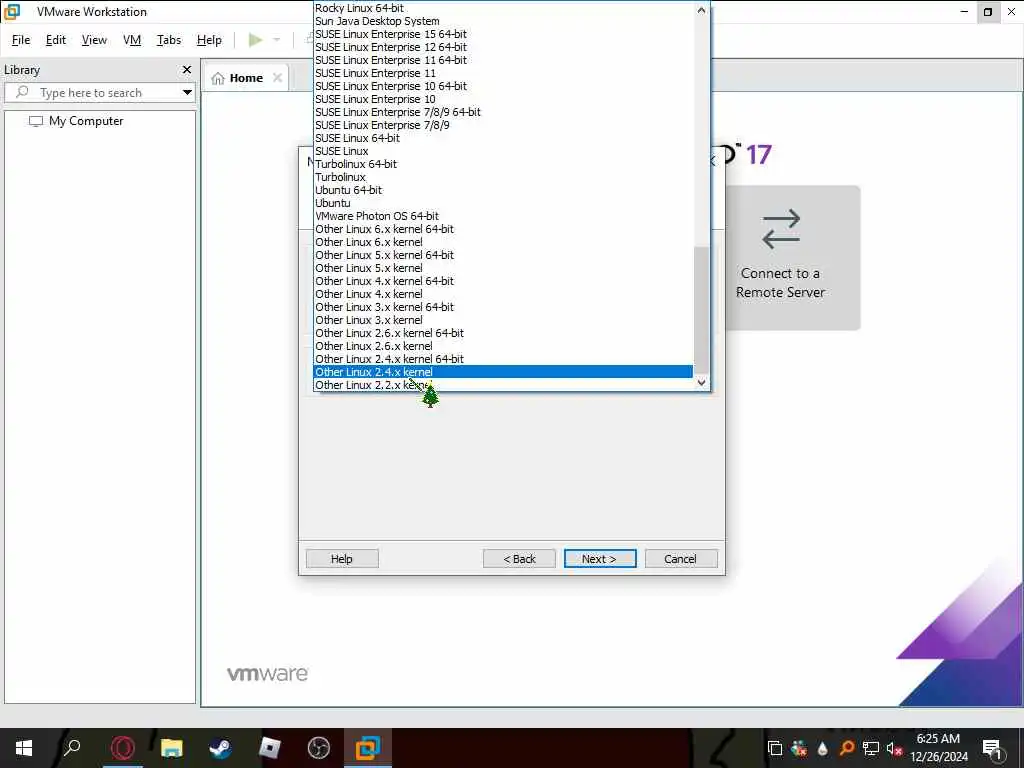Image resolution: width=1024 pixels, height=768 pixels.
Task: Select Other Linux 2.2.x kernel
Action: (503, 385)
